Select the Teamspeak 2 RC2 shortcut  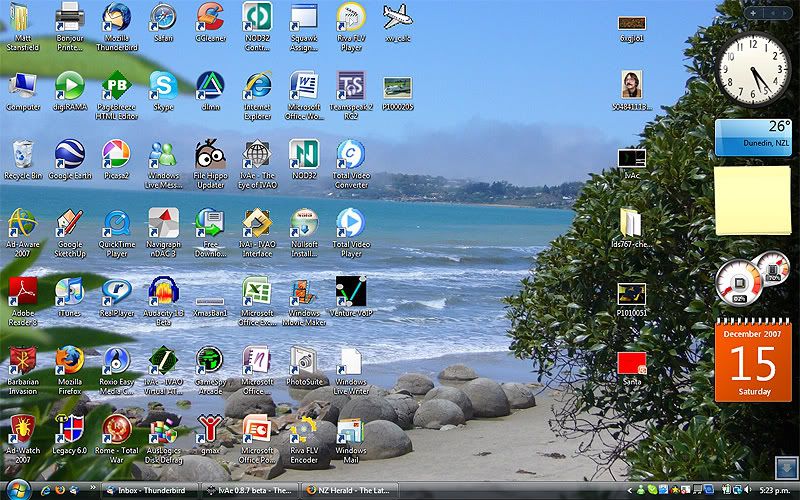click(x=350, y=86)
